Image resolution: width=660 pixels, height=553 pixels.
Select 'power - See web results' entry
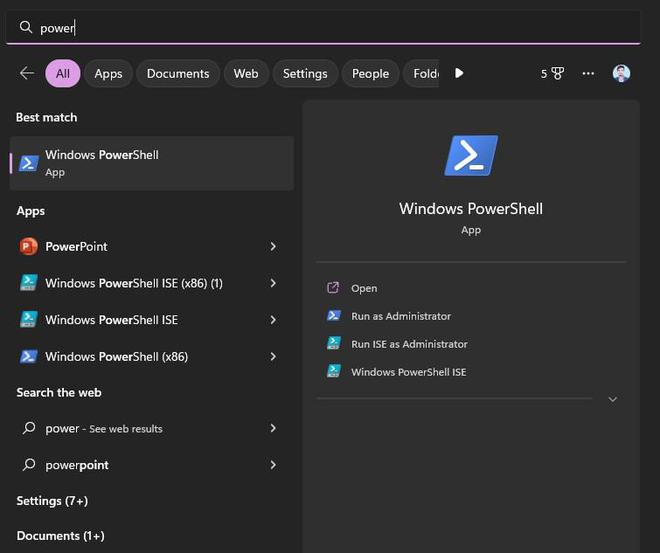click(152, 428)
